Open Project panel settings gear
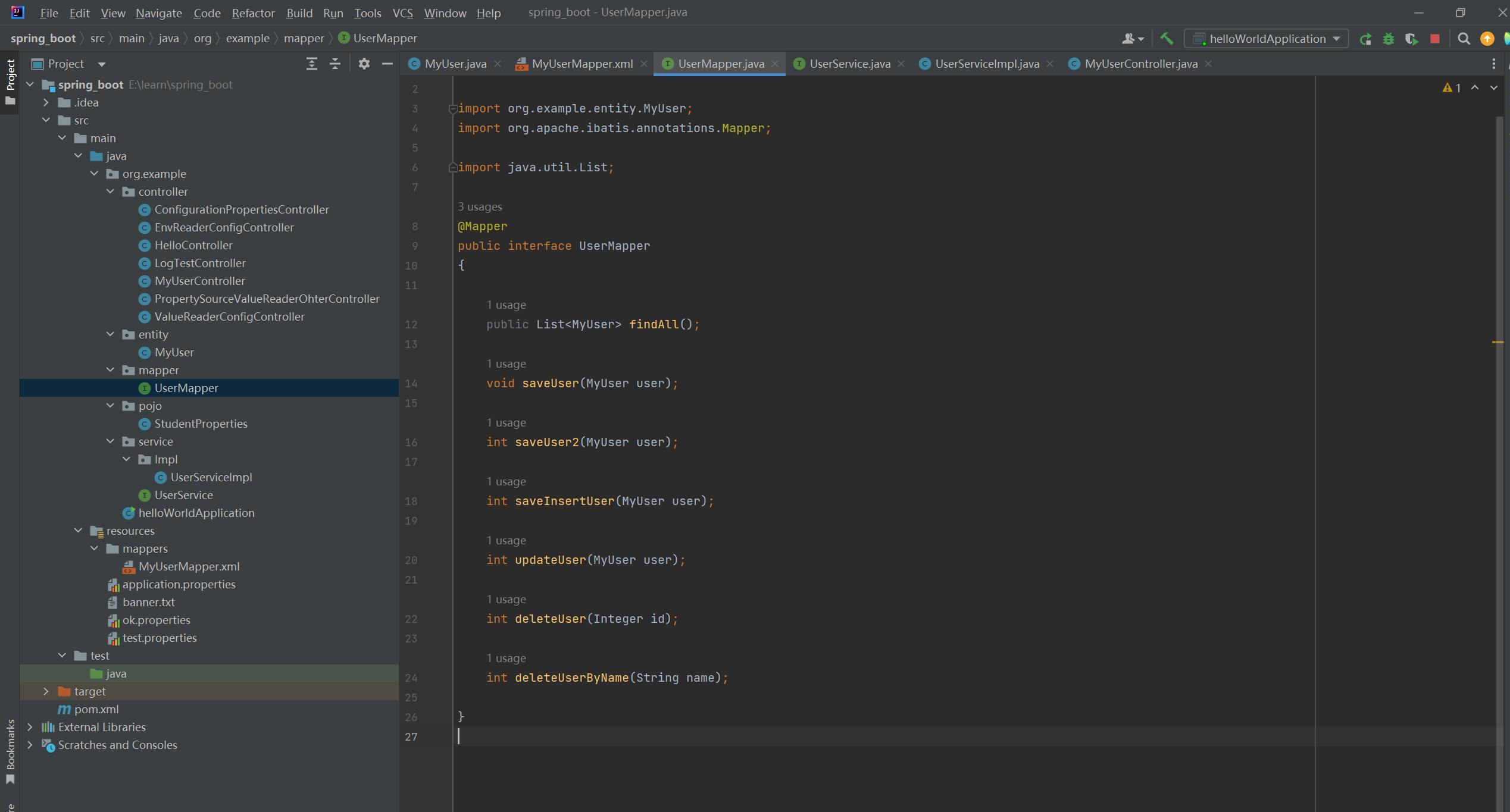This screenshot has height=812, width=1510. 364,64
